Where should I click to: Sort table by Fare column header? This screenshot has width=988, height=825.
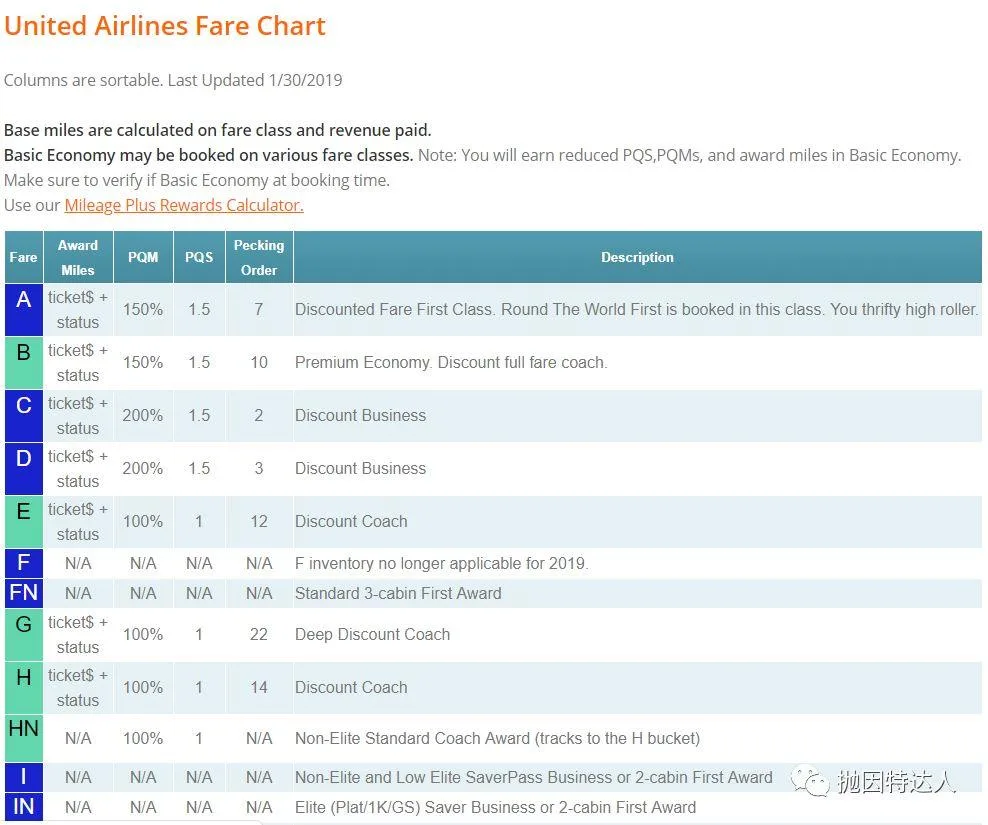pos(23,257)
